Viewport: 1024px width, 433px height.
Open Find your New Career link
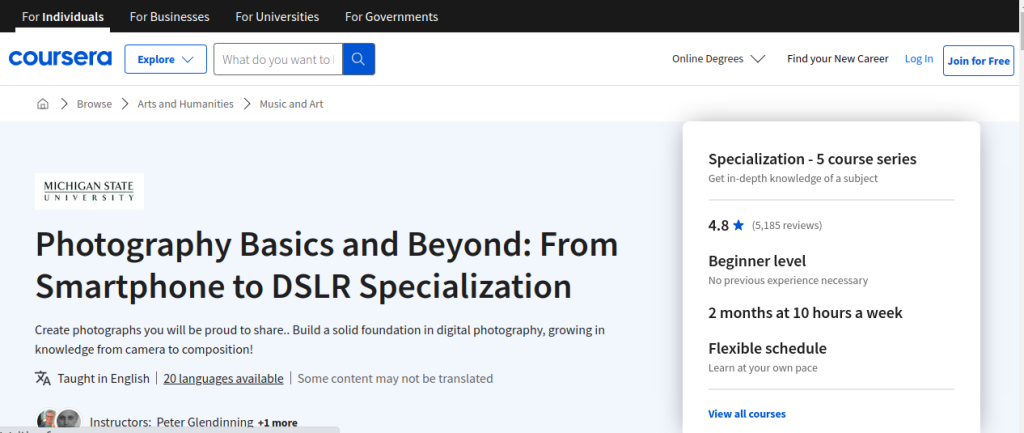point(837,59)
